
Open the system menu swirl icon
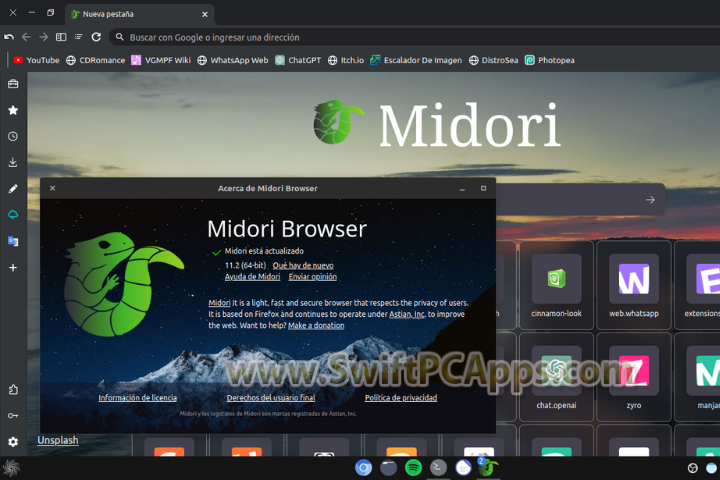pyautogui.click(x=11, y=468)
